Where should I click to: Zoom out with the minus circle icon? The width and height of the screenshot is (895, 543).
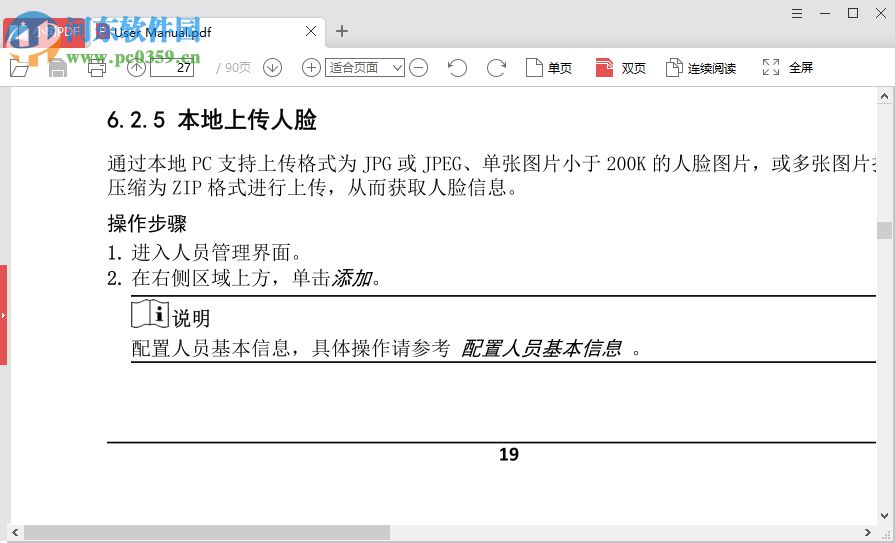(x=418, y=68)
